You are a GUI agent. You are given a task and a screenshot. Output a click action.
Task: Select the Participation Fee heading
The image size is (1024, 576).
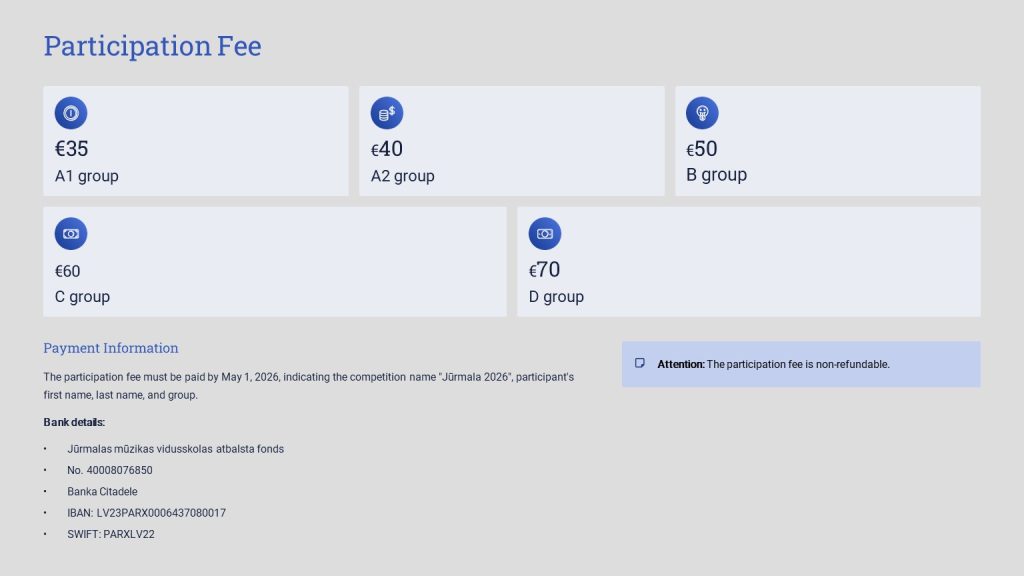tap(152, 46)
